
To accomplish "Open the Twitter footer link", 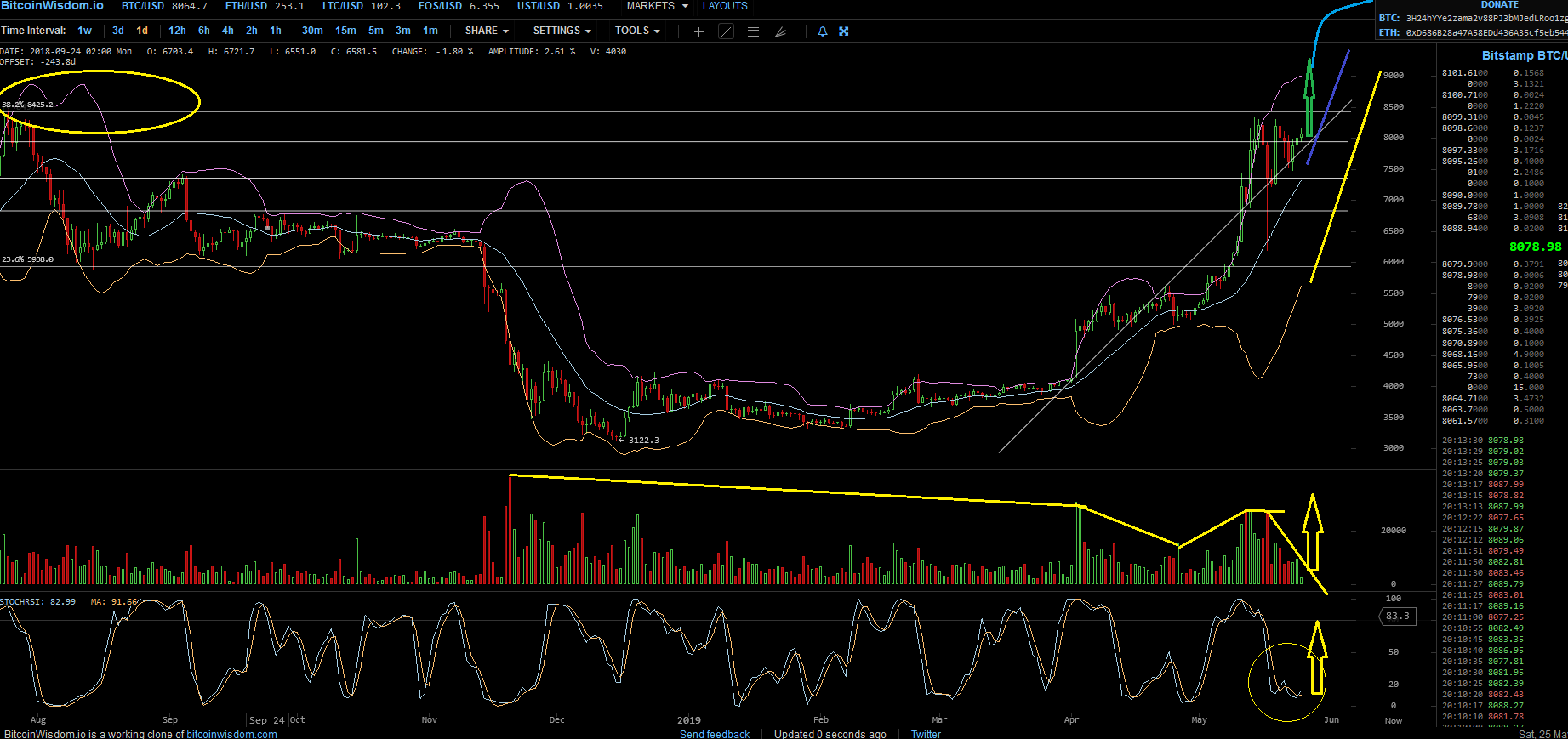I will (926, 734).
